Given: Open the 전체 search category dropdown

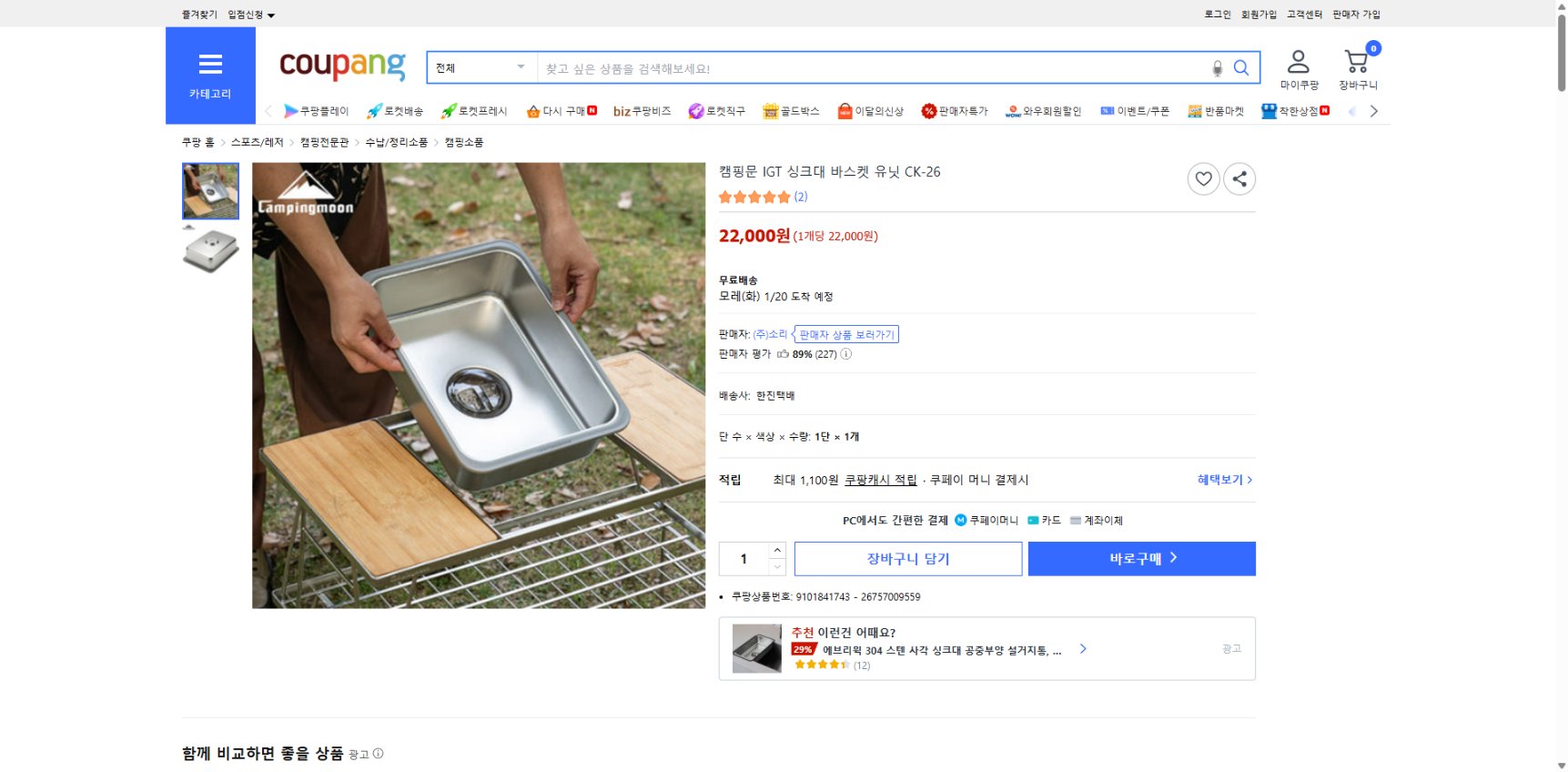Looking at the screenshot, I should click(480, 66).
